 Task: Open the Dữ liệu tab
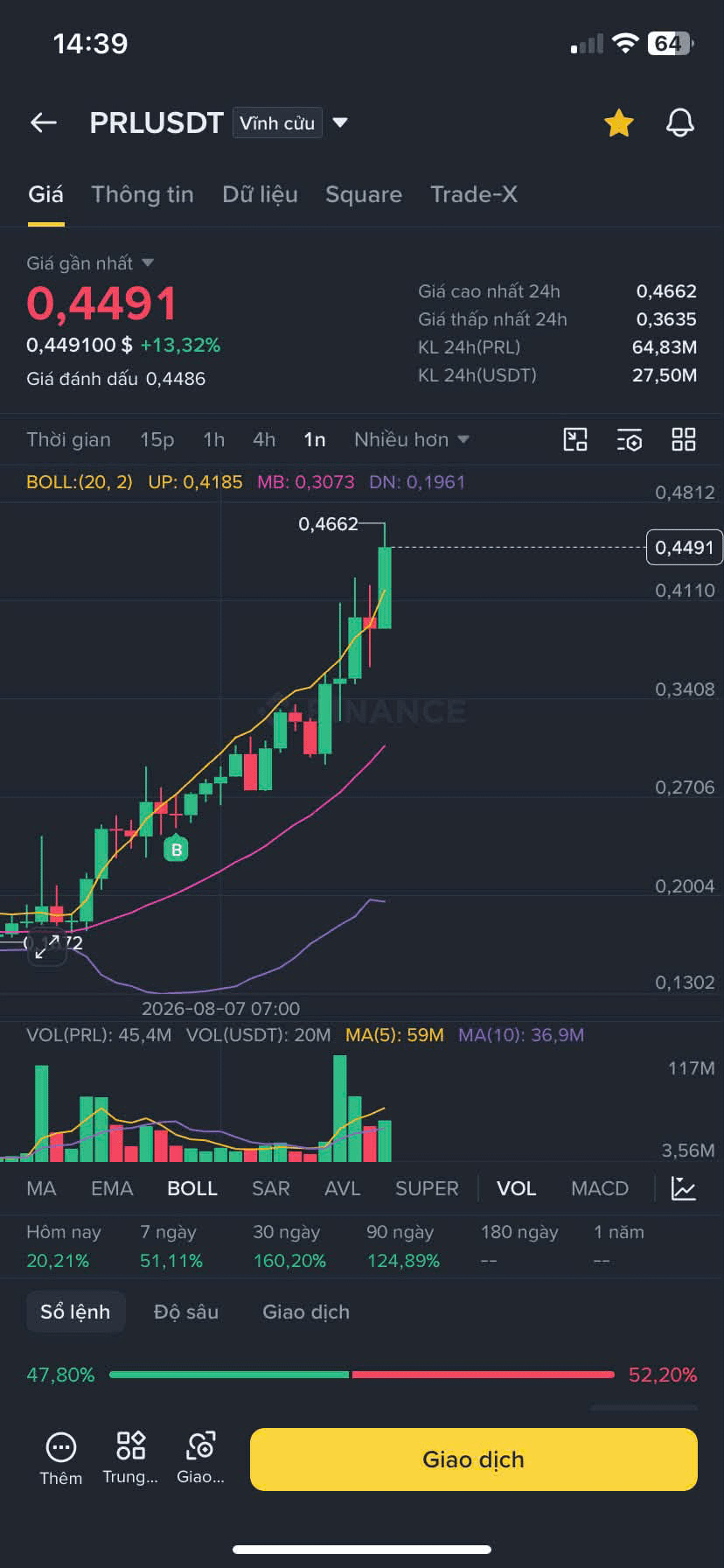click(x=260, y=194)
